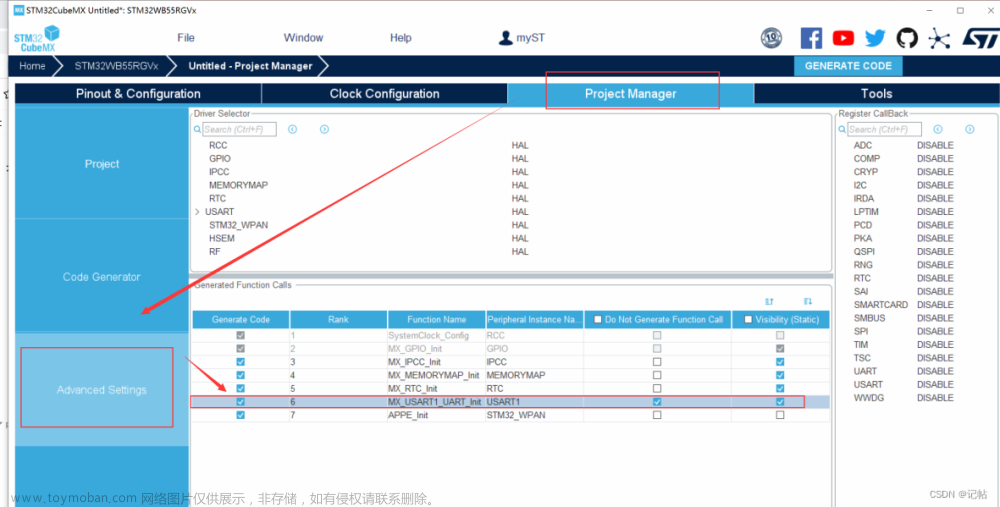
Task: Open HAL driver dropdown for GPIO
Action: [520, 159]
